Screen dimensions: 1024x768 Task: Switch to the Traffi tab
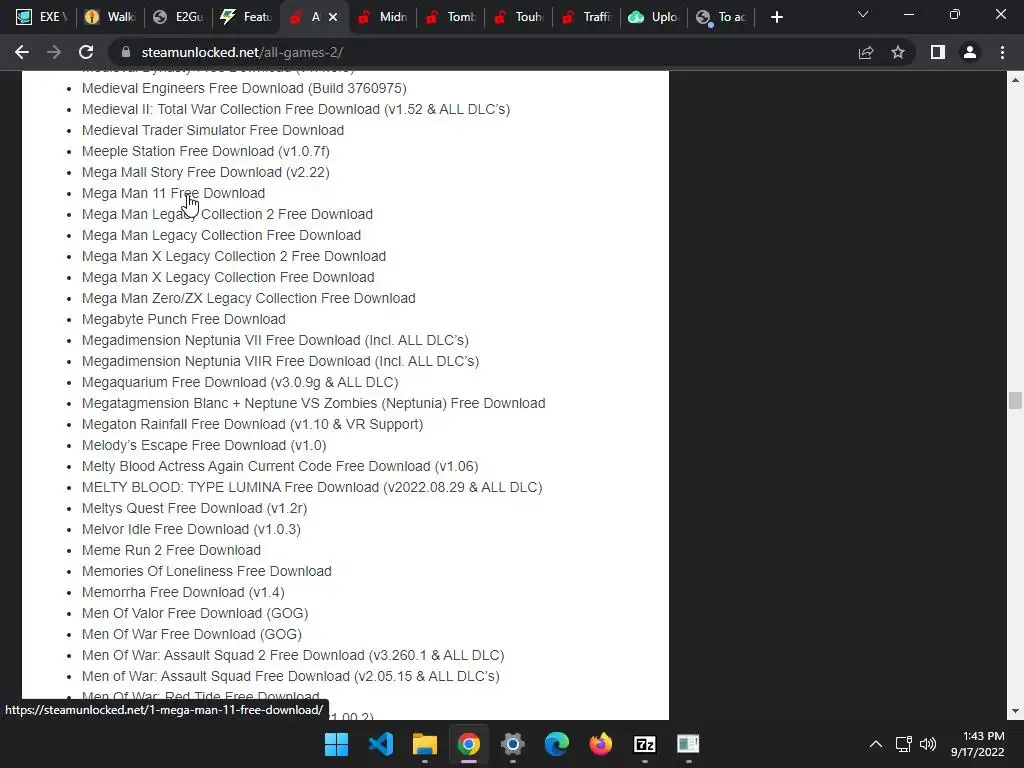588,17
